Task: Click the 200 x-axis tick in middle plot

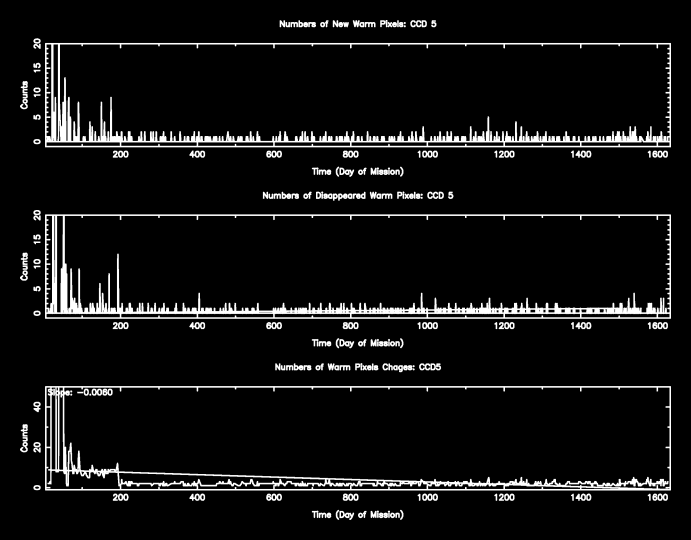Action: [121, 327]
